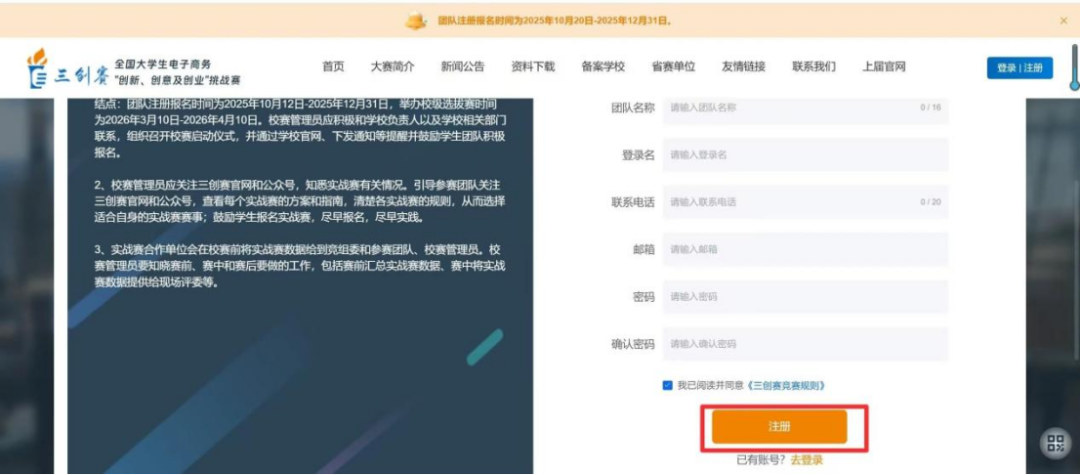Focus the 团队名称 input field

[x=790, y=108]
